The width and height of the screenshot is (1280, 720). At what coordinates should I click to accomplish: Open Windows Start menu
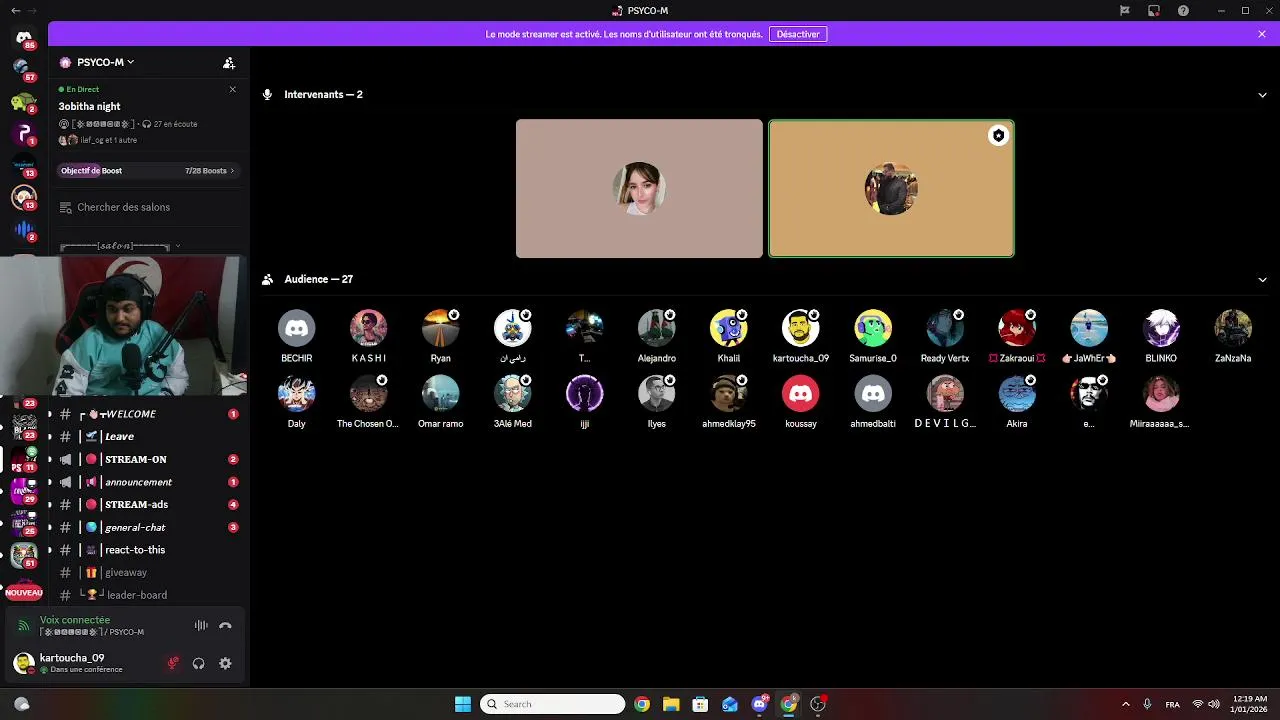point(463,704)
